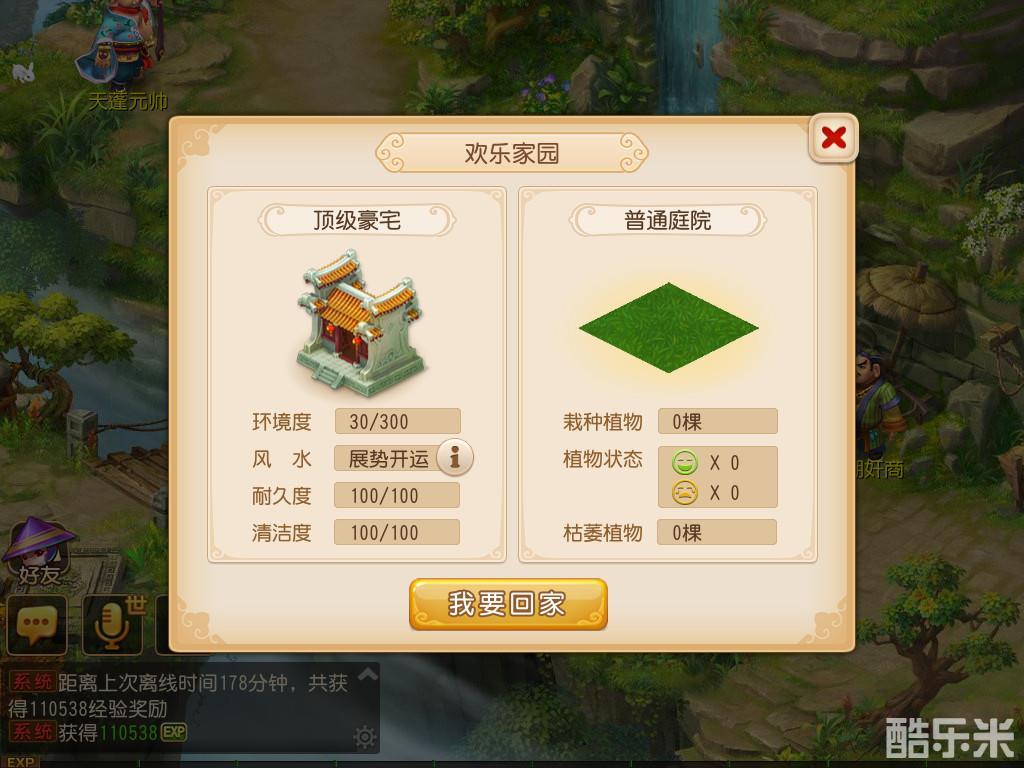Viewport: 1024px width, 768px height.
Task: Close the 欢乐家园 dialog with red X
Action: tap(833, 138)
